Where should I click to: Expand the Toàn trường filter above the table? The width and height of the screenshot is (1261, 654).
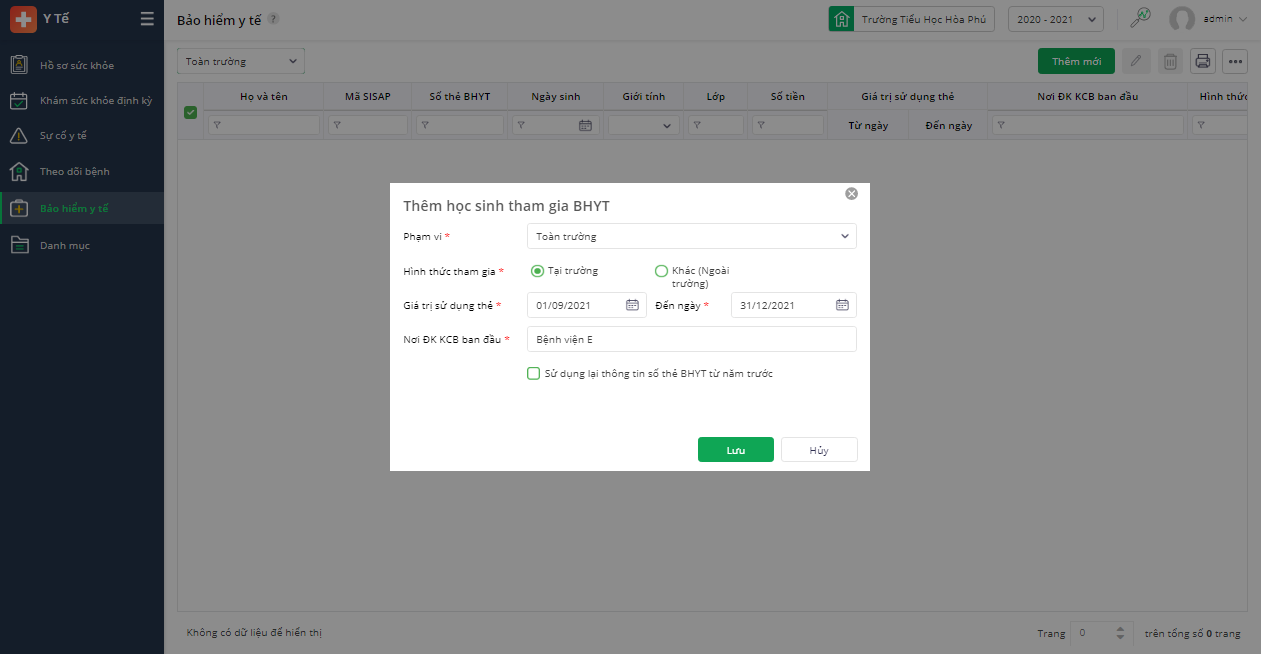coord(241,61)
